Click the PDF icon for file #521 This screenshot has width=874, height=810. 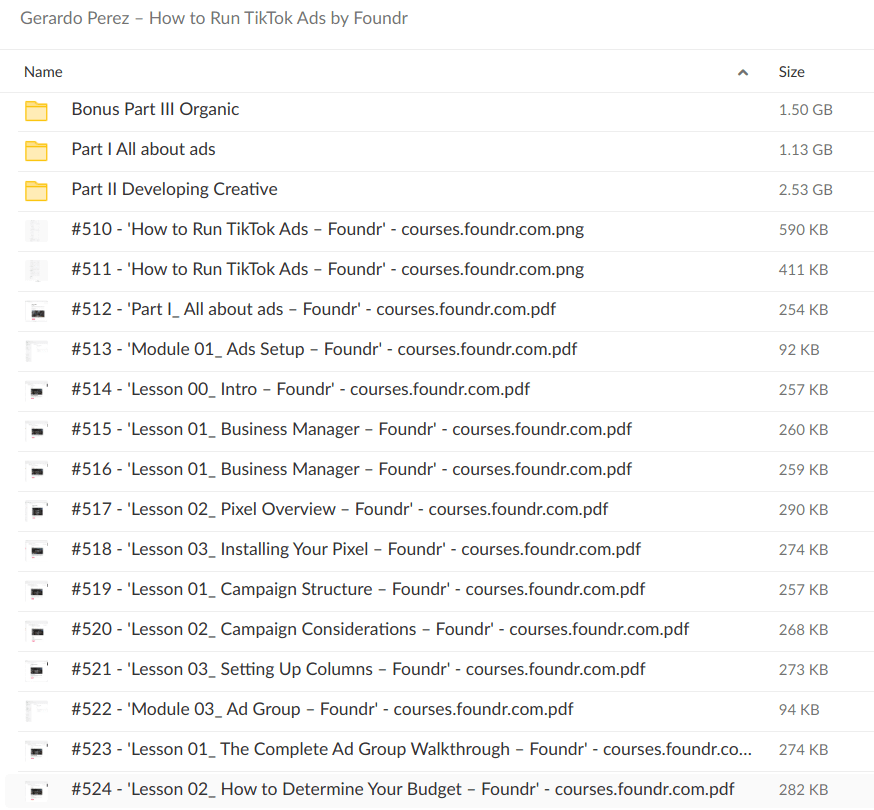point(36,671)
